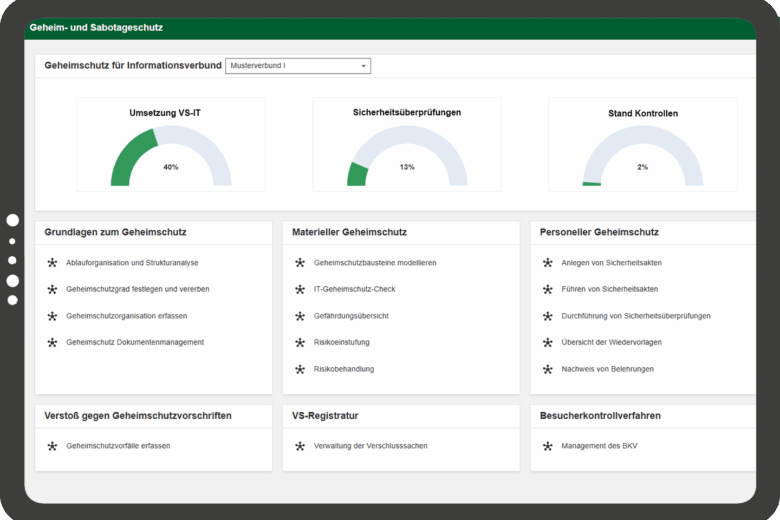Click the Personeller Geheimschutz heading
The image size is (780, 520).
tap(599, 232)
